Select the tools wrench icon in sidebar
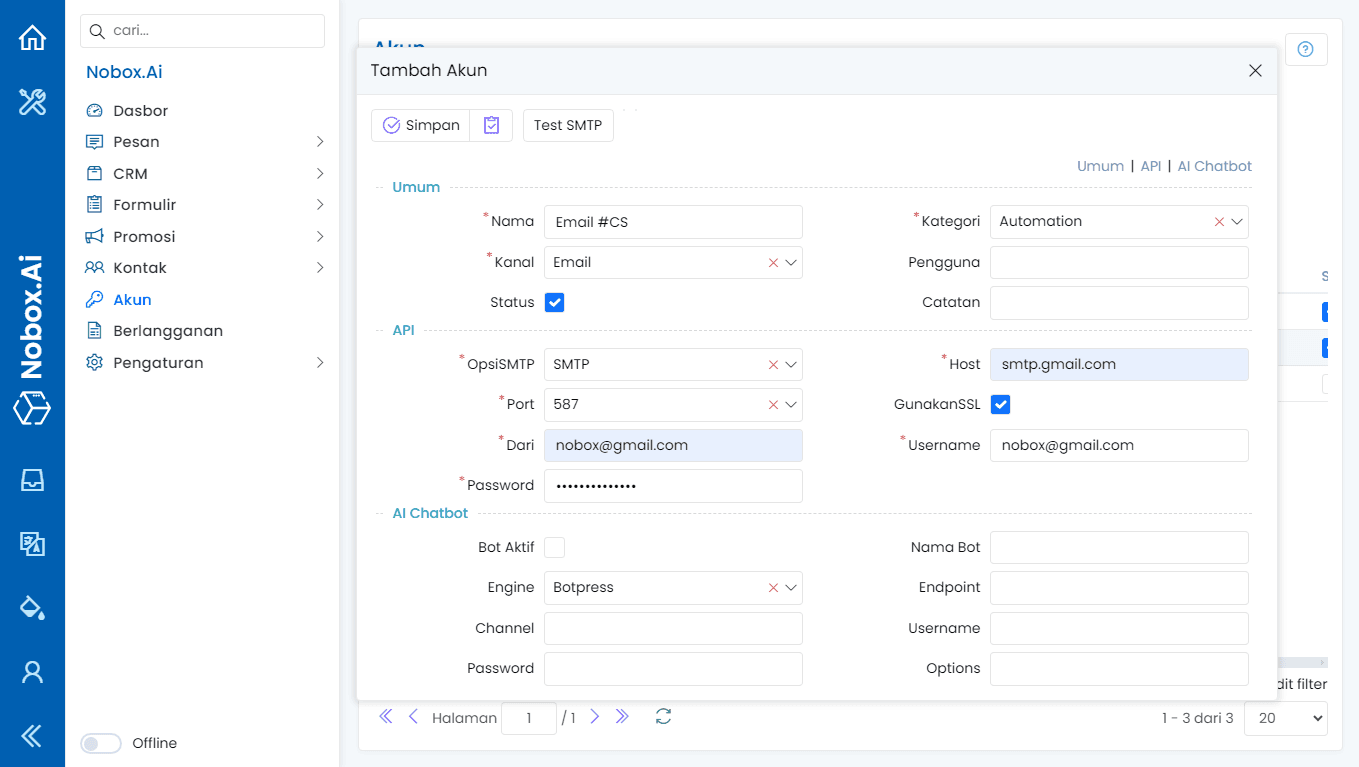Screen dimensions: 1359x767 33,102
